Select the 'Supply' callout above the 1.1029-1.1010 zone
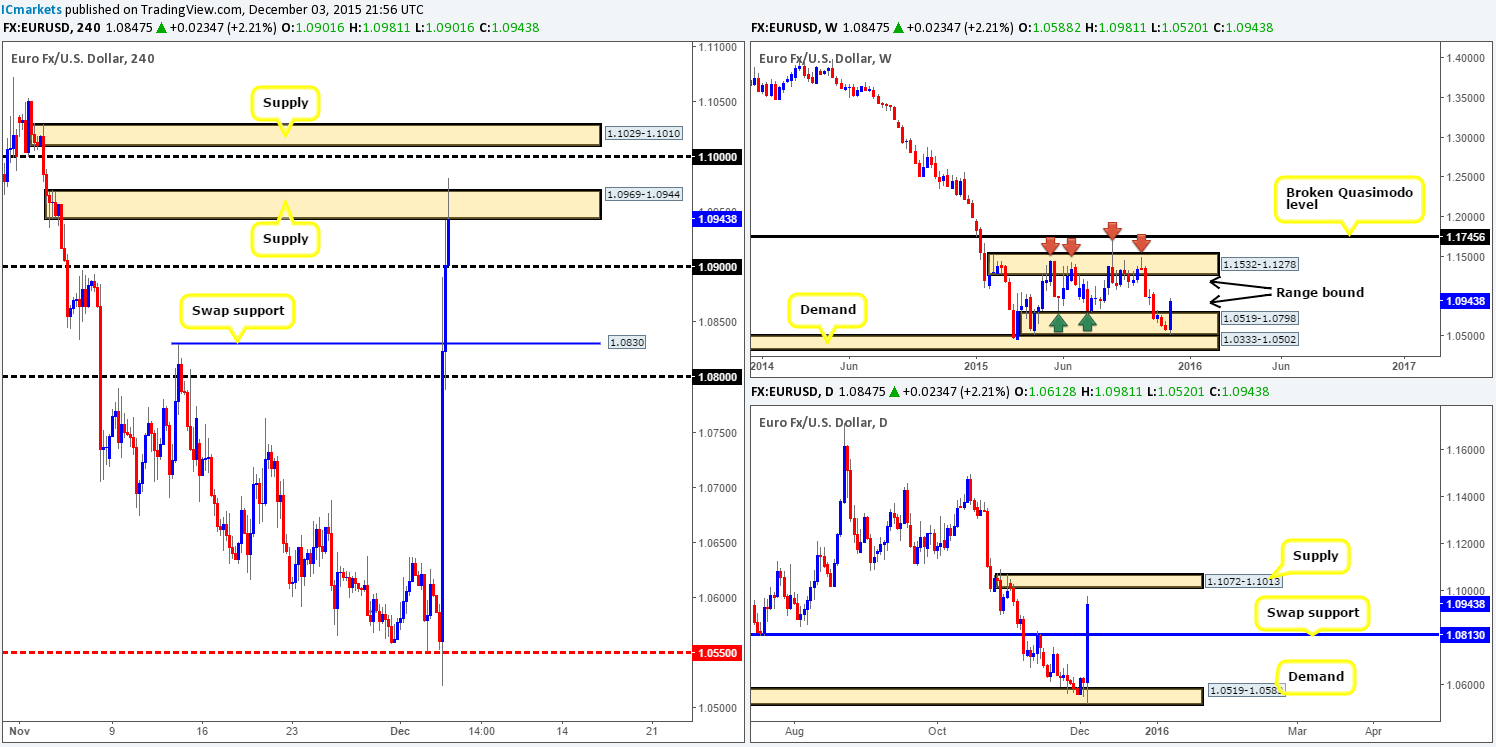The width and height of the screenshot is (1496, 747). (x=285, y=103)
